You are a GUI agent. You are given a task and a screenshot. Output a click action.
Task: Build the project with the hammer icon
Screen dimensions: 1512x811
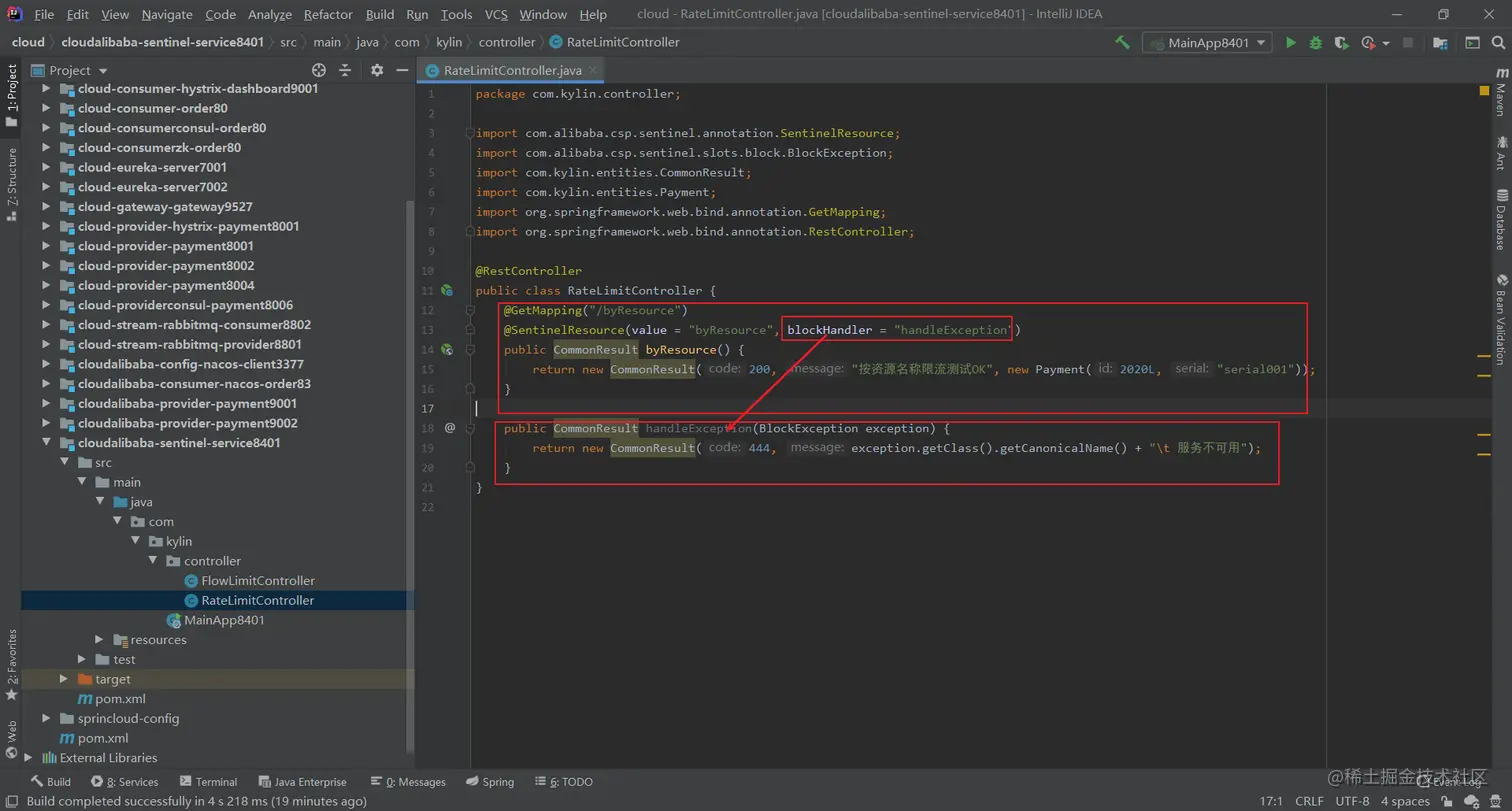(1123, 42)
